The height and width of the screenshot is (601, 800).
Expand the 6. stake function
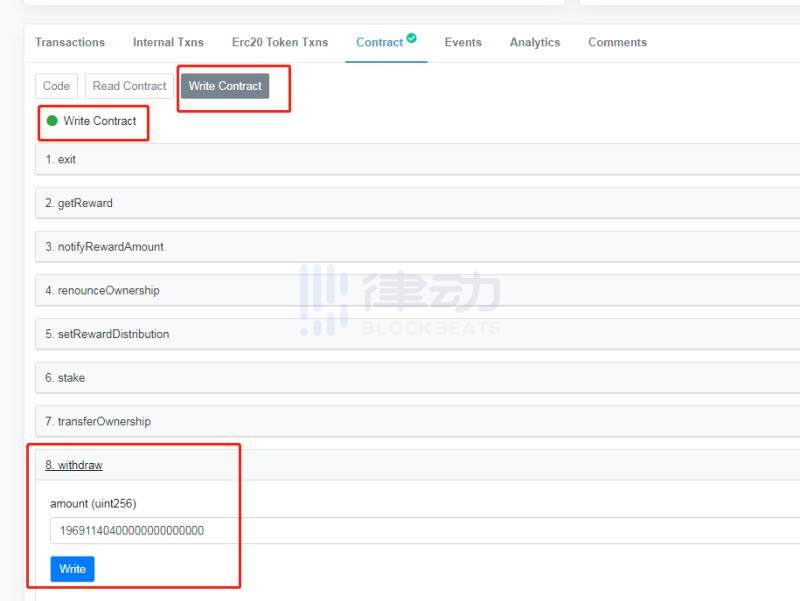(417, 378)
